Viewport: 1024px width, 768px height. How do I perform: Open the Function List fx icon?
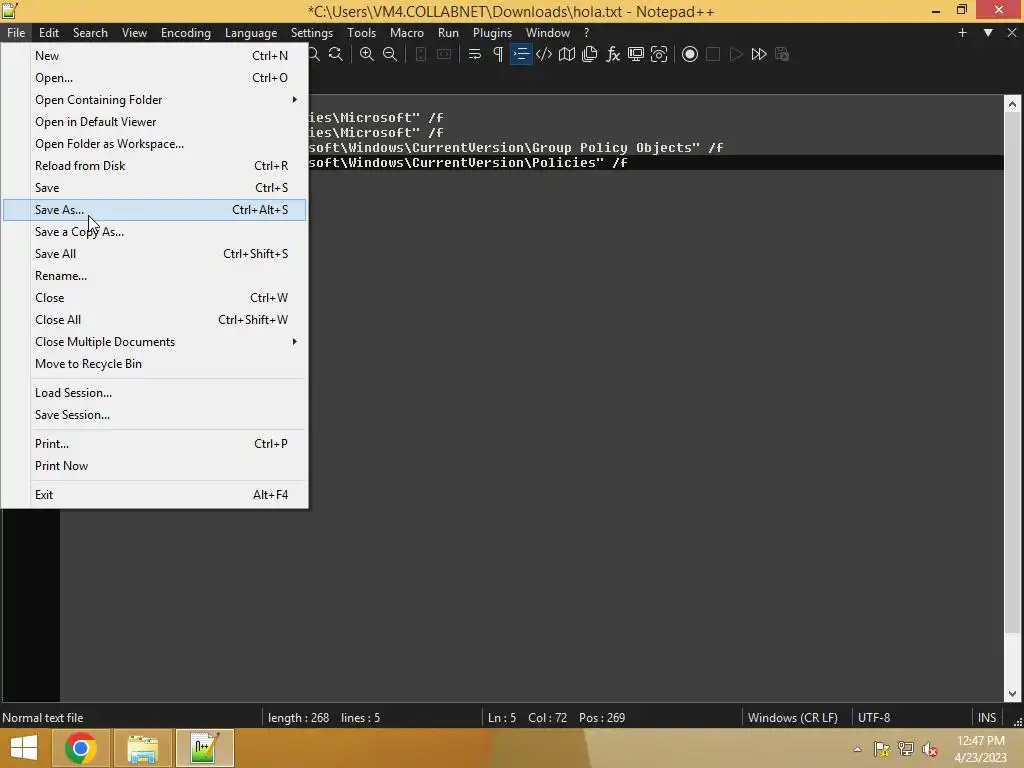click(613, 54)
